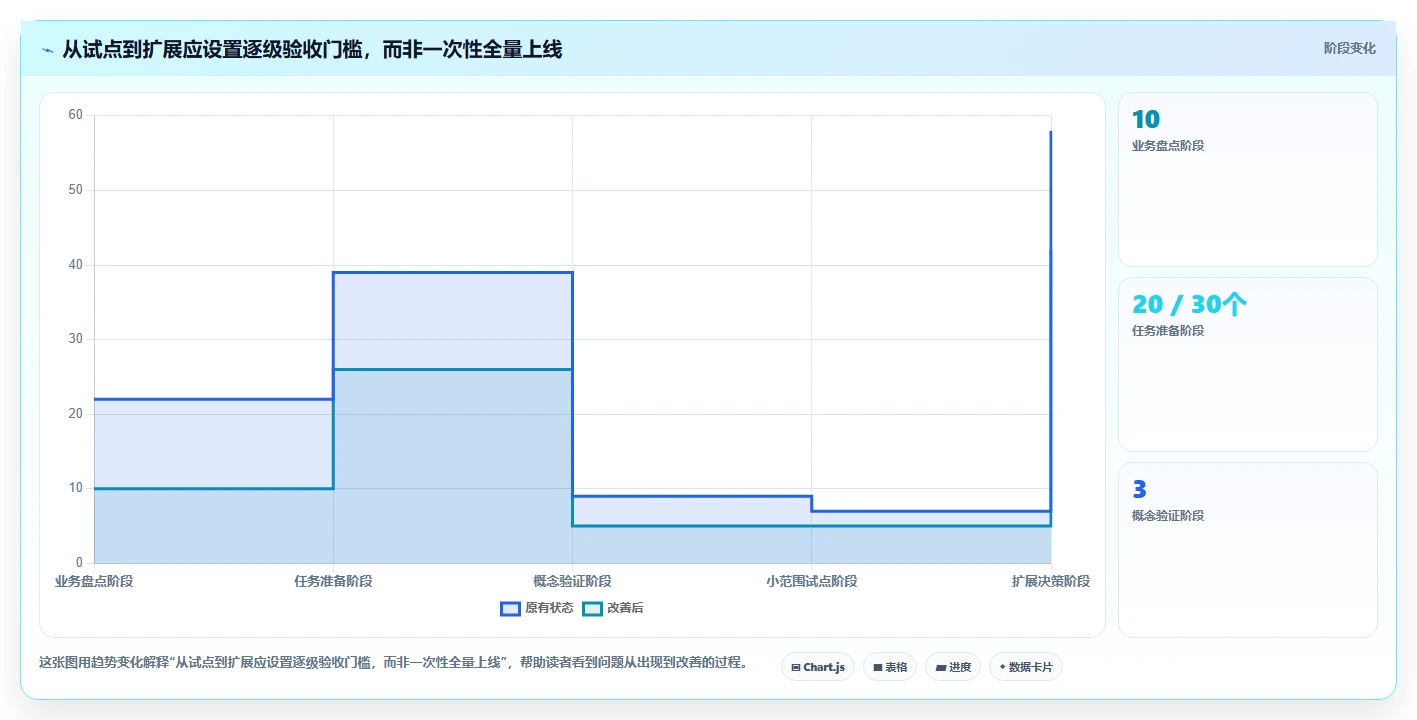Click the y-axis value 60
This screenshot has height=720, width=1417.
pyautogui.click(x=76, y=115)
